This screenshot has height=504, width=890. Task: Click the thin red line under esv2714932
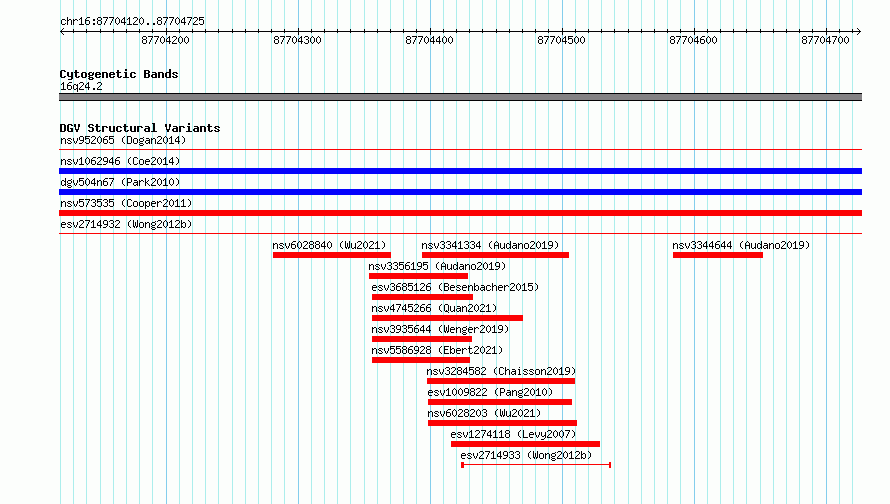pyautogui.click(x=460, y=234)
